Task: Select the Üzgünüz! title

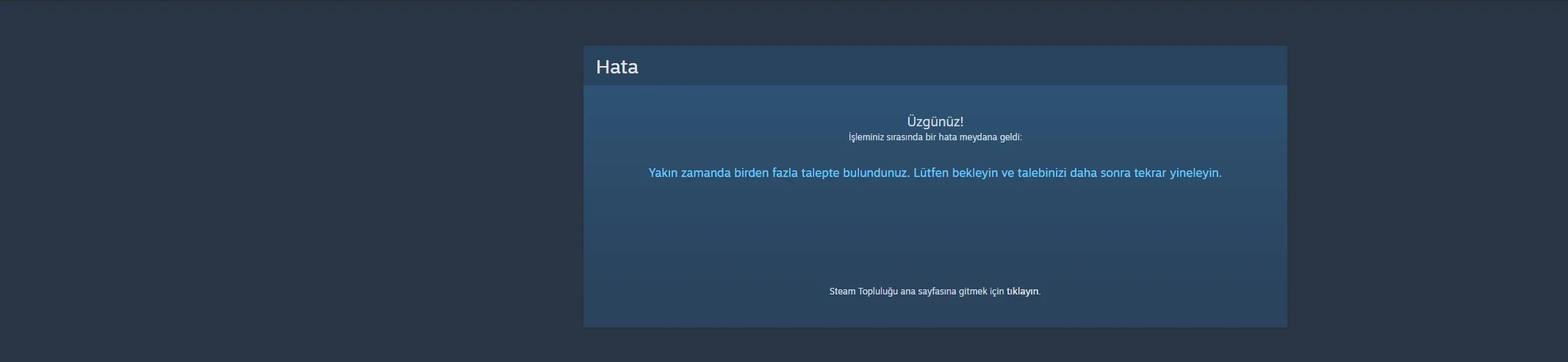Action: 935,122
